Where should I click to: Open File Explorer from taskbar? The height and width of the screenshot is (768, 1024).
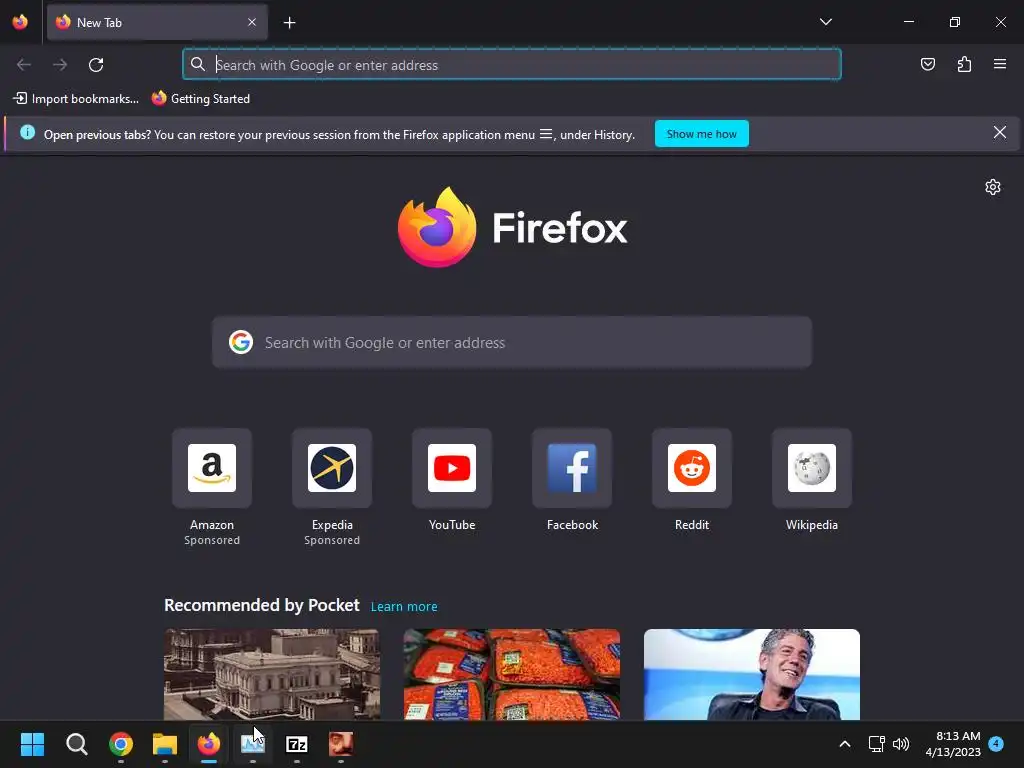(x=165, y=744)
